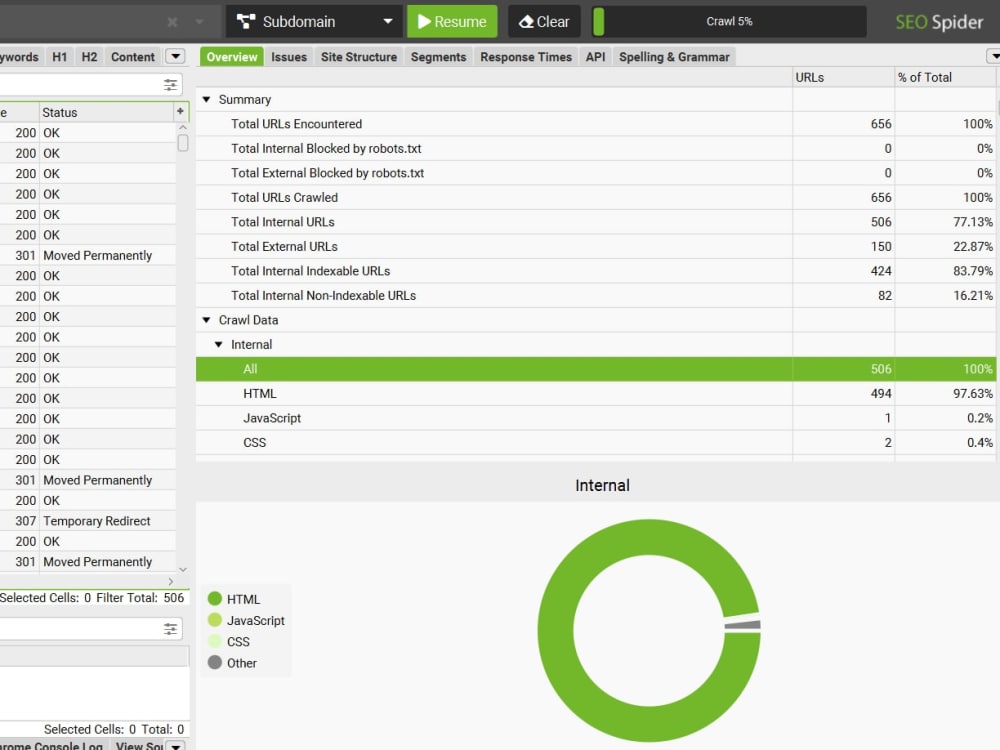Switch to the H2 tab
This screenshot has height=750, width=1000.
(x=89, y=57)
